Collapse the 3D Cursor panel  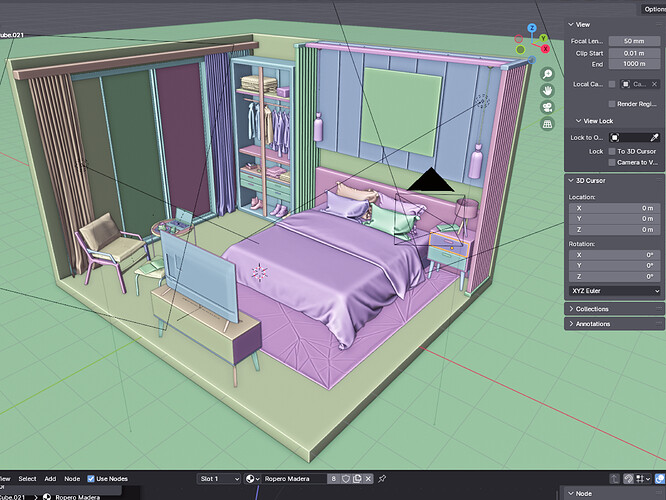pyautogui.click(x=571, y=181)
